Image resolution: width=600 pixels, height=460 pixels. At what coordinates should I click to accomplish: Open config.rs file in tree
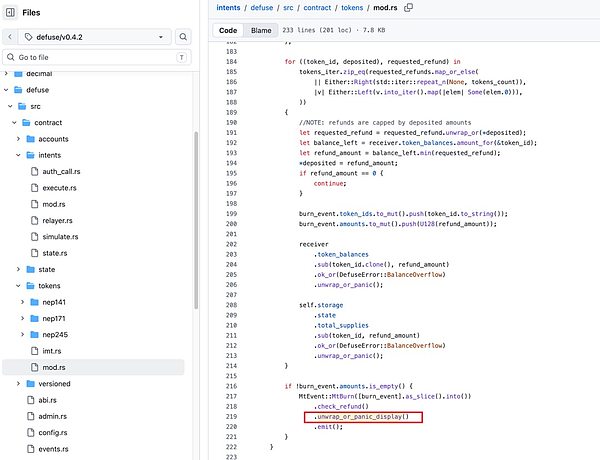tap(53, 433)
